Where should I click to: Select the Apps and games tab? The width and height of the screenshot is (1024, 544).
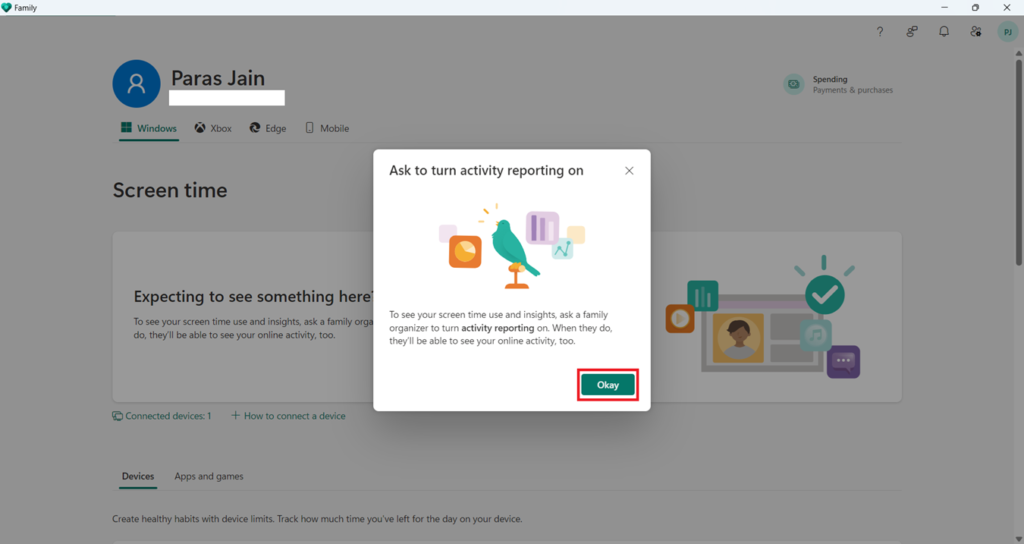pos(209,476)
